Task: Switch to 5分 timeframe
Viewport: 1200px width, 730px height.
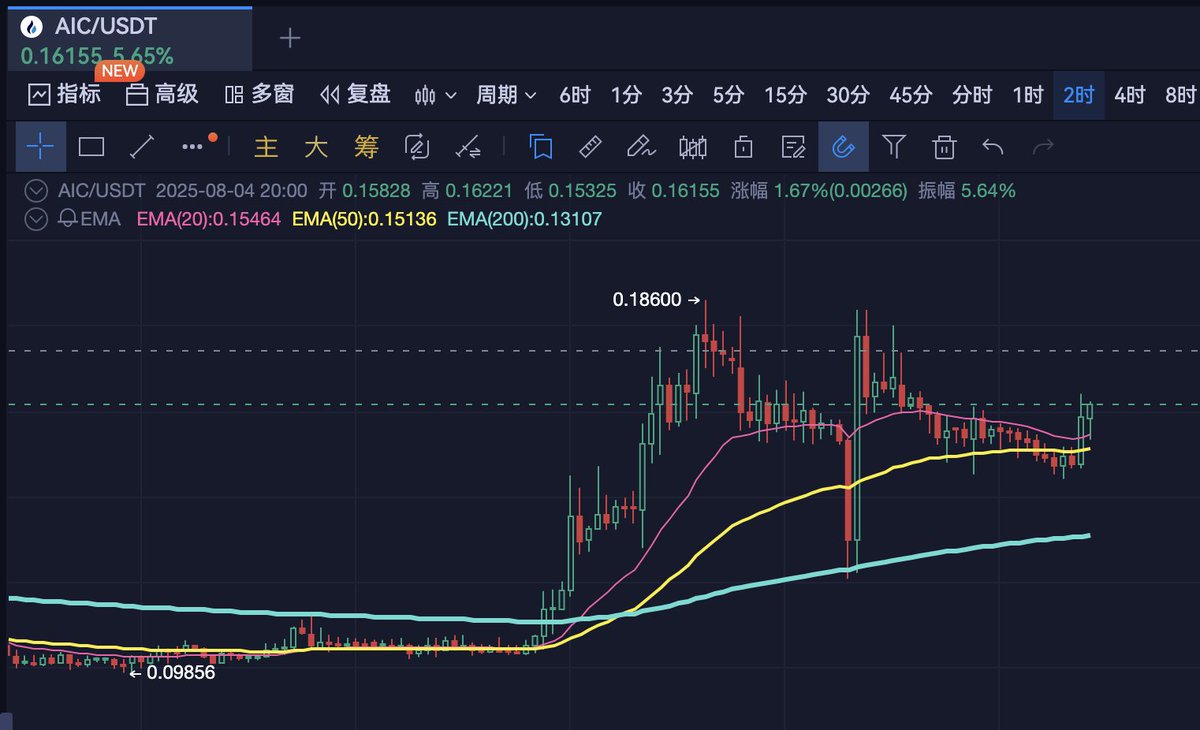Action: click(728, 95)
